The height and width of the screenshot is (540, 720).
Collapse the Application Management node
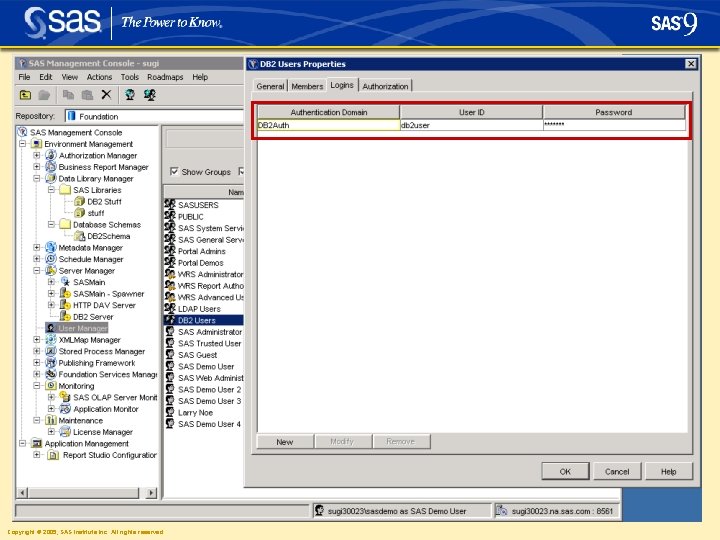point(22,443)
